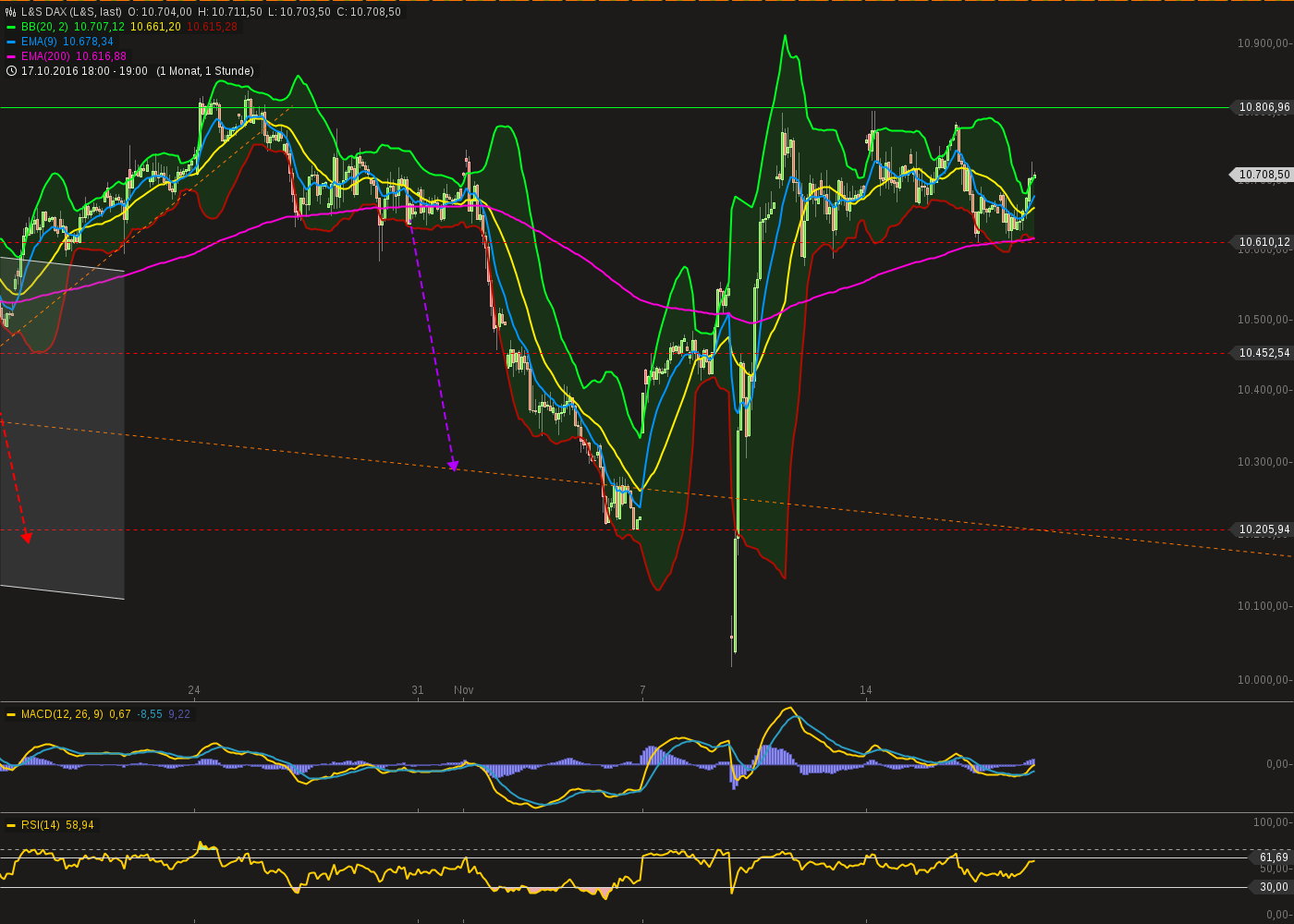Click the yellow MACD(12, 26, 9) color marker
The image size is (1294, 924).
(11, 714)
